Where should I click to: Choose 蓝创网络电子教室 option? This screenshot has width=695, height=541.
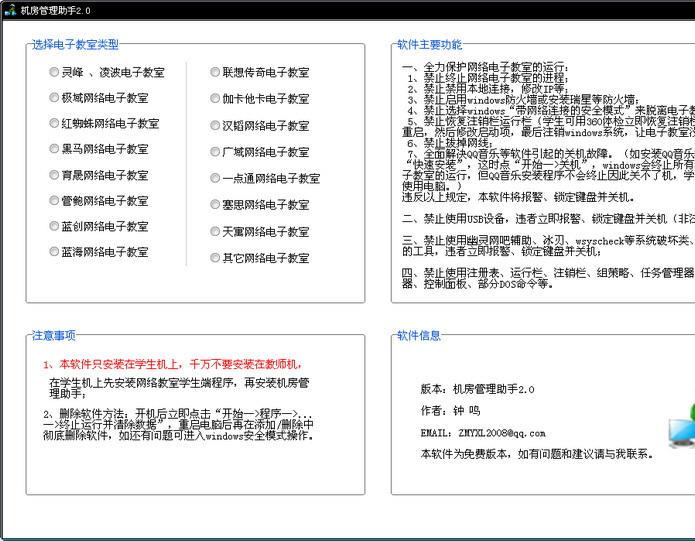[x=55, y=226]
